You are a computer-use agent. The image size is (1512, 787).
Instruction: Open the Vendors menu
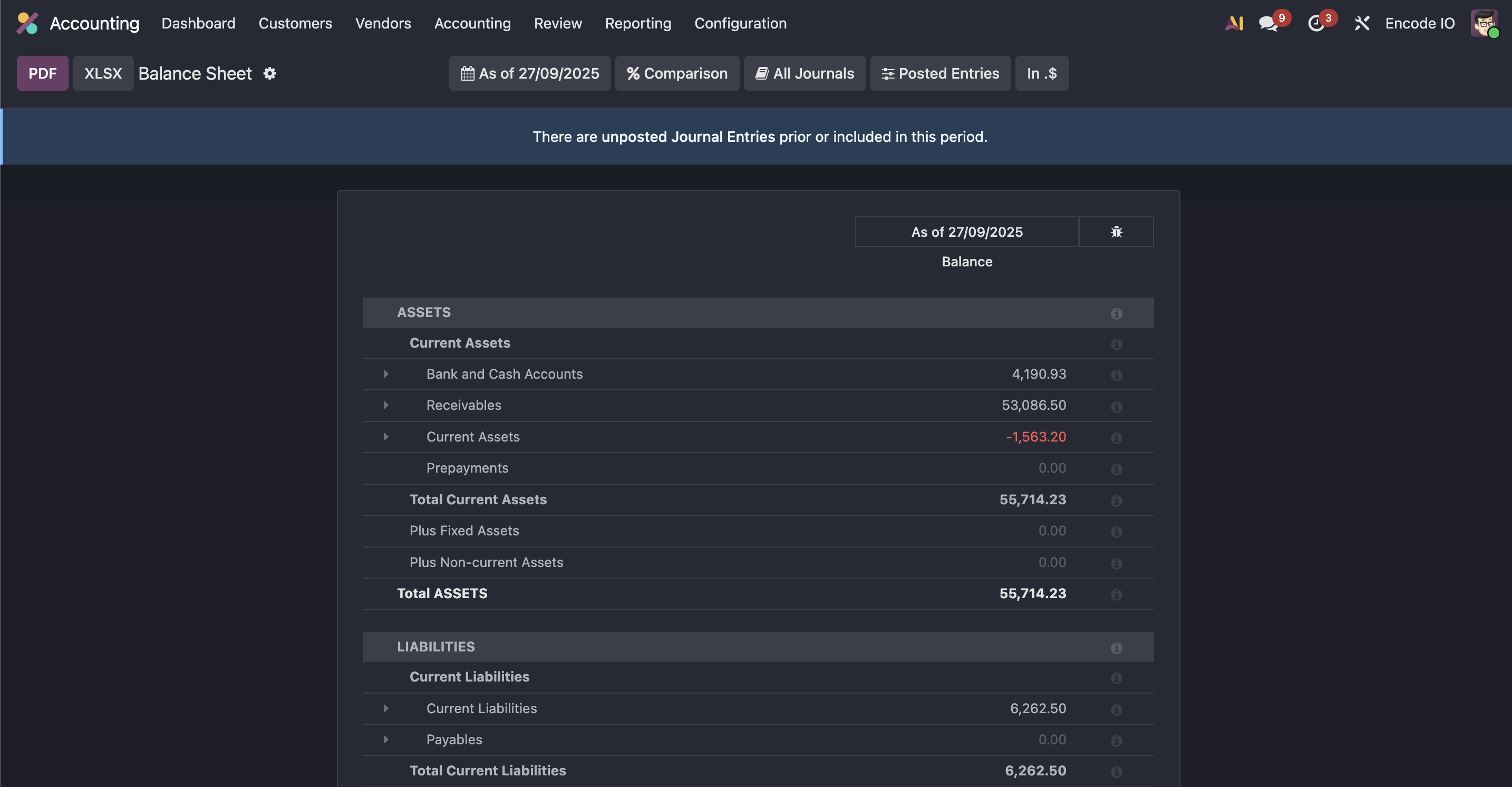click(383, 24)
